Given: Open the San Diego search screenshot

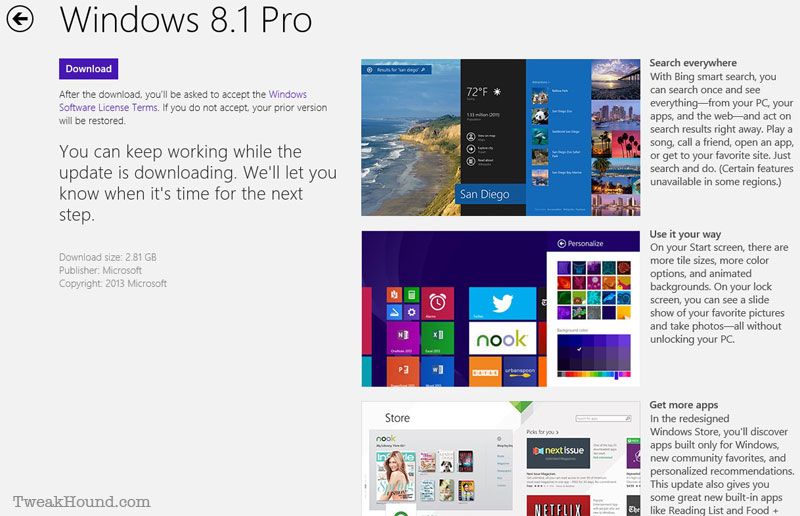Looking at the screenshot, I should (x=501, y=137).
